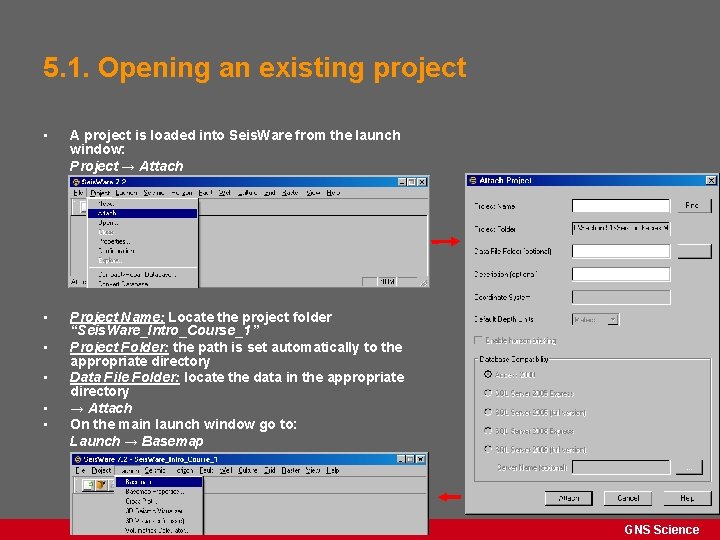Enable the horizon tracking checkbox
720x540 pixels.
(478, 340)
